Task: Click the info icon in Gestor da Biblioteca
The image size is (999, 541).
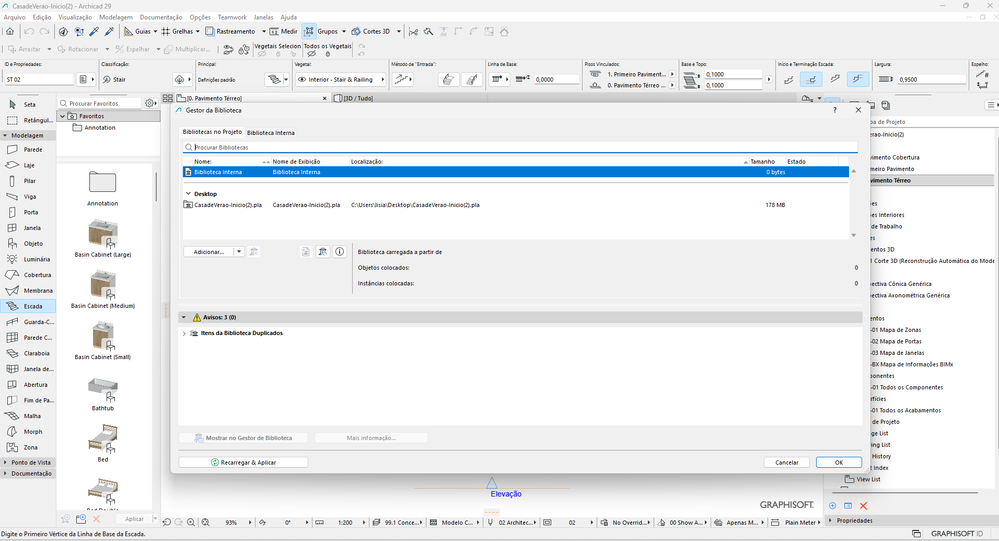Action: pos(340,252)
